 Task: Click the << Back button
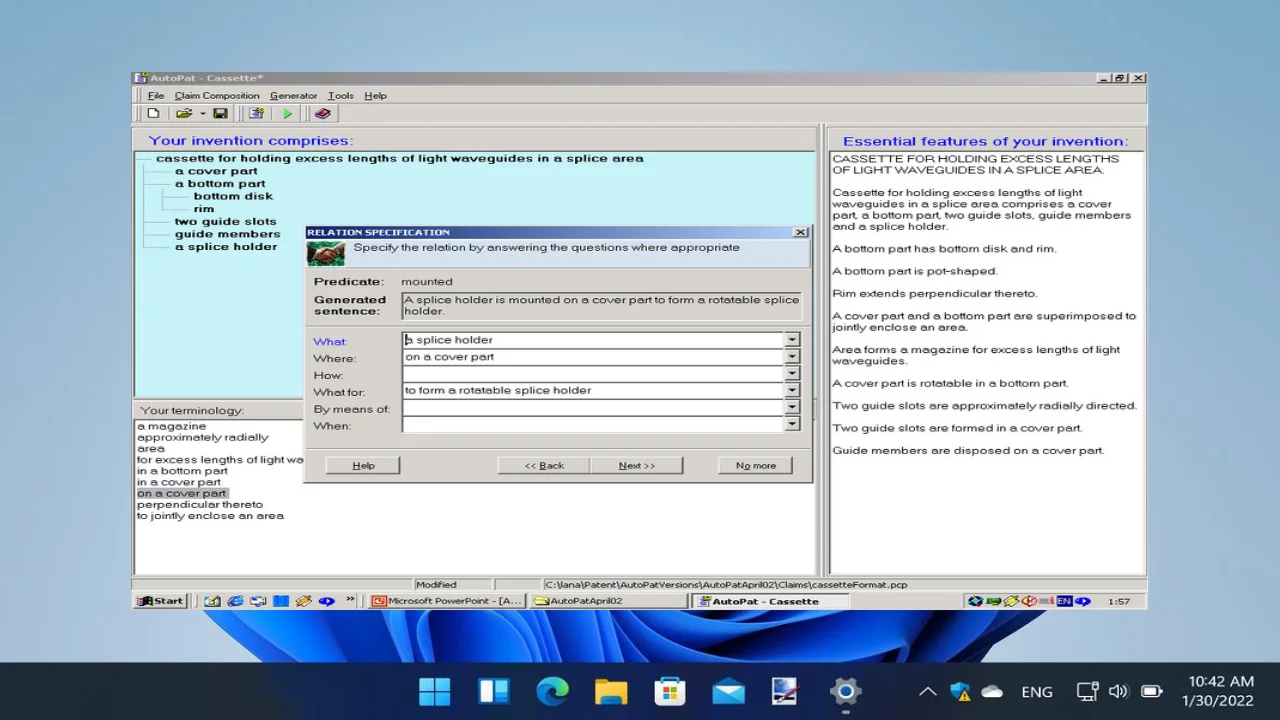[544, 465]
